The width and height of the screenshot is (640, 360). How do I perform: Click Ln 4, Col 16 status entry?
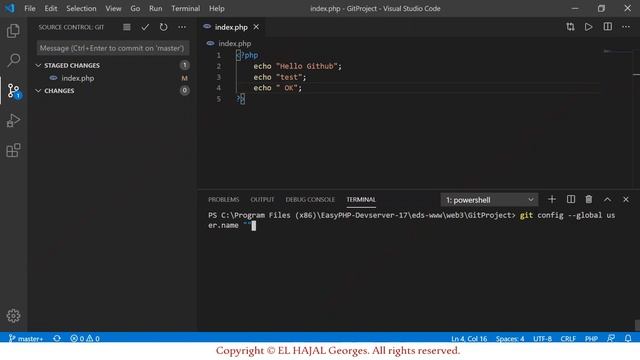coord(469,338)
